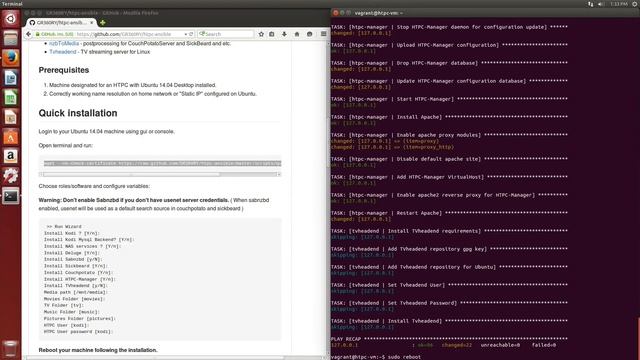The height and width of the screenshot is (360, 640).
Task: Click 'Install Apache' task line in terminal
Action: click(x=449, y=117)
